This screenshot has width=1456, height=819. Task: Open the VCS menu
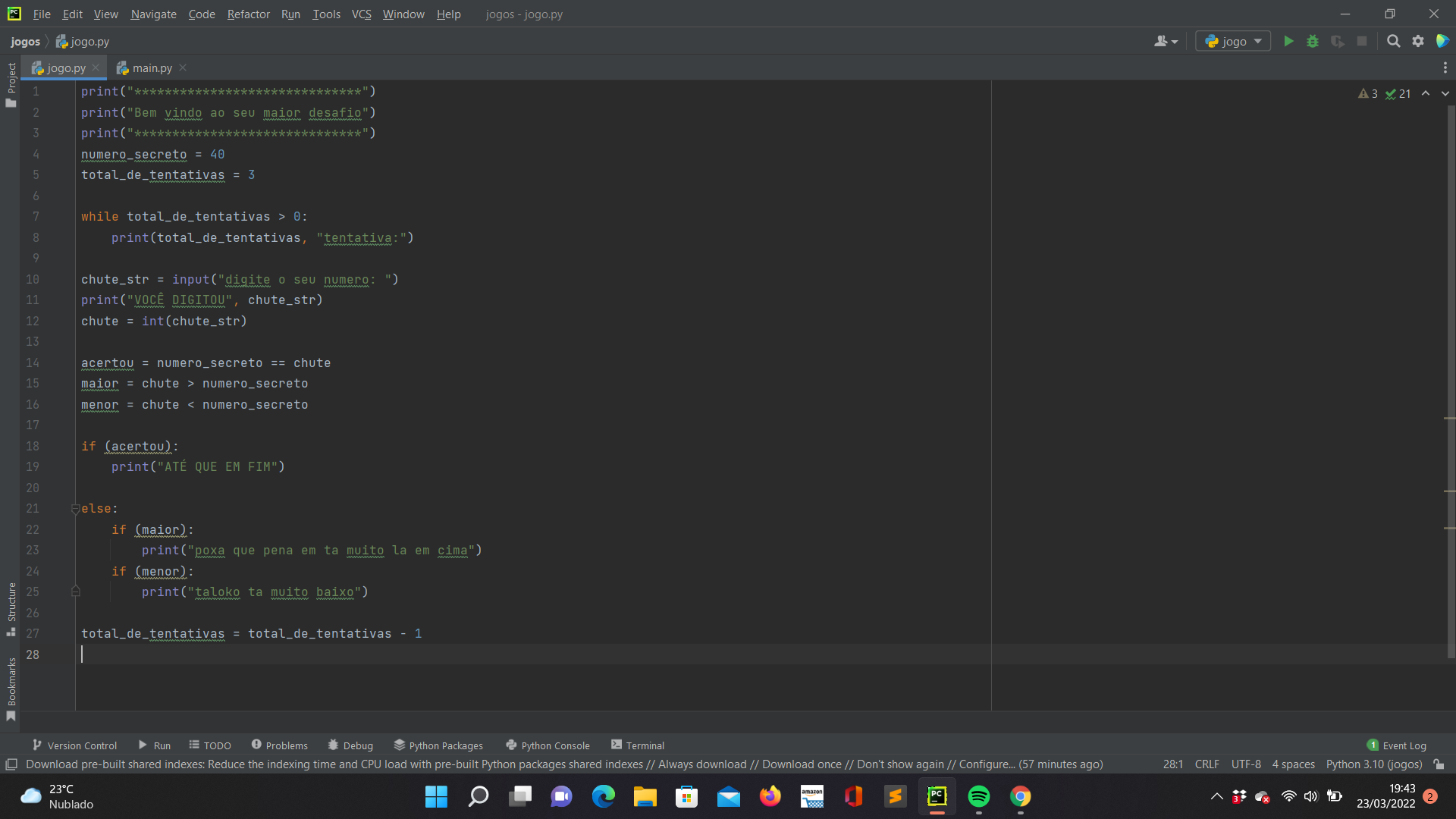361,14
